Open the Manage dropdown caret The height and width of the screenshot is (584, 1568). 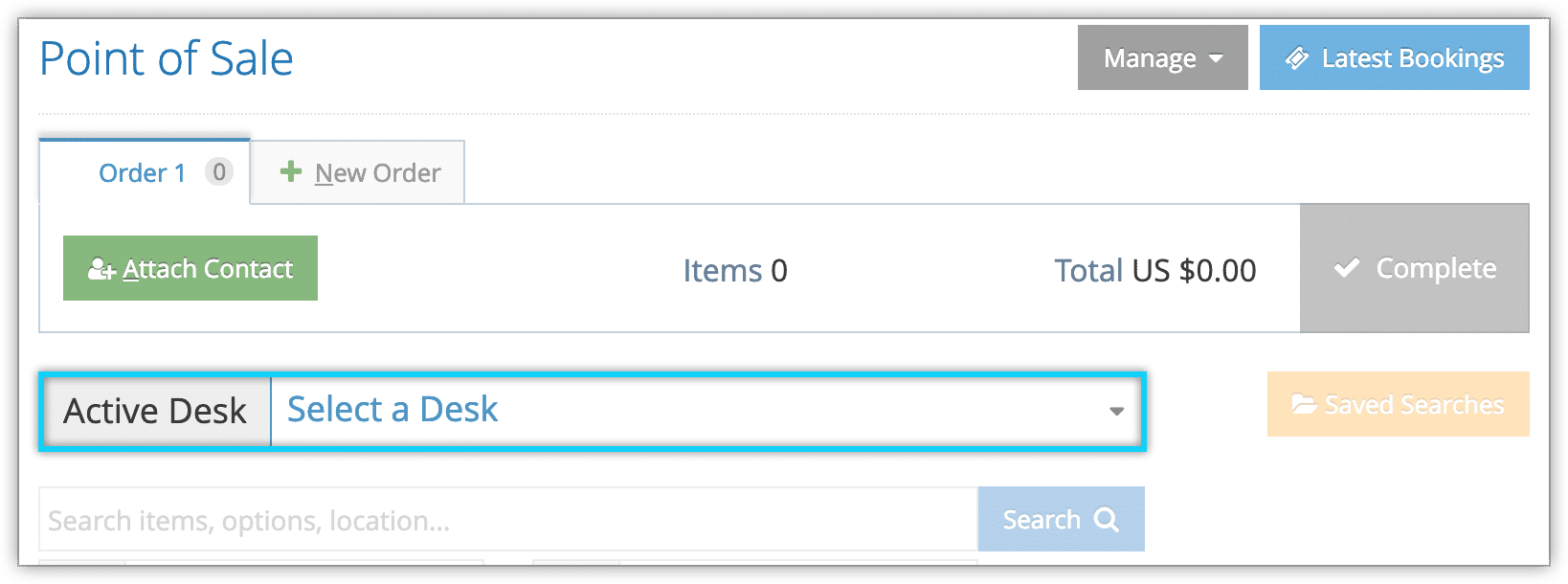[x=1216, y=58]
